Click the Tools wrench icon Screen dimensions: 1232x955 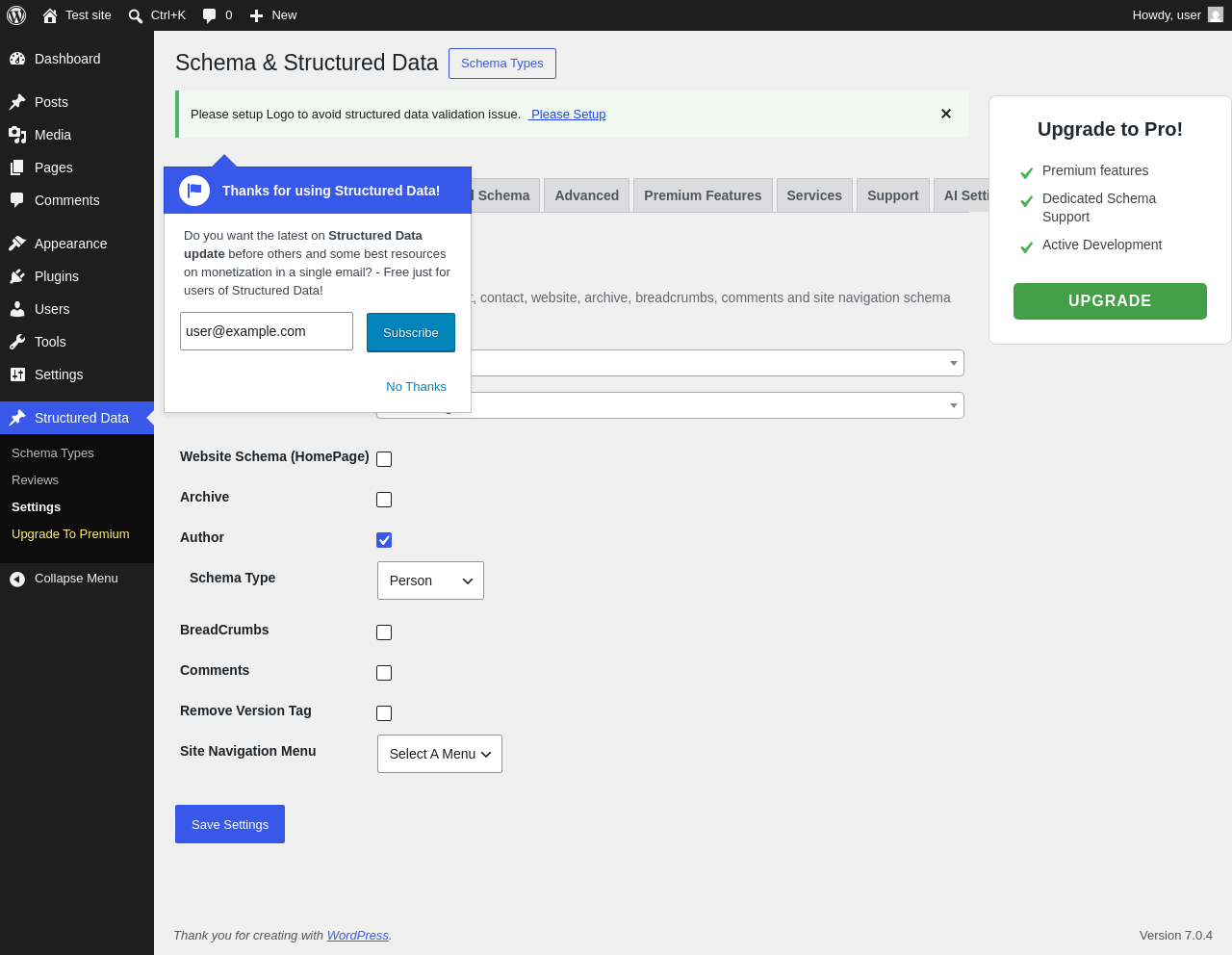pyautogui.click(x=17, y=342)
